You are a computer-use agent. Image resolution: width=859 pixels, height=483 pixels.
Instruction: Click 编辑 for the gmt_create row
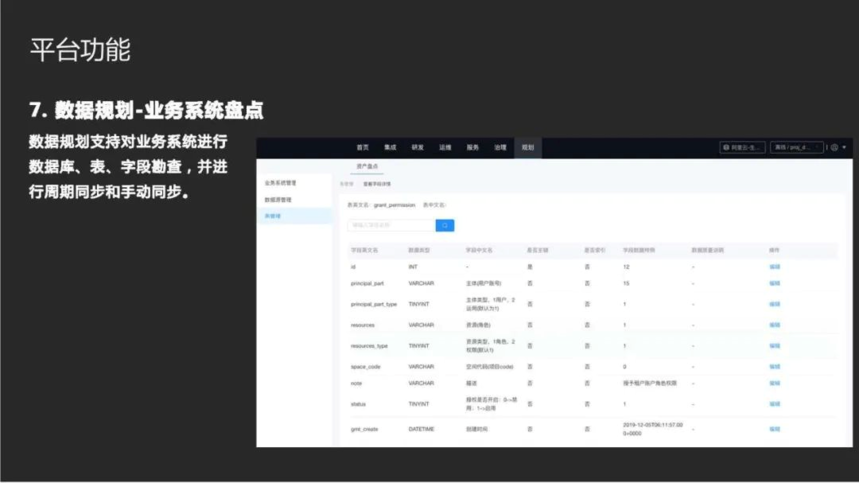775,429
